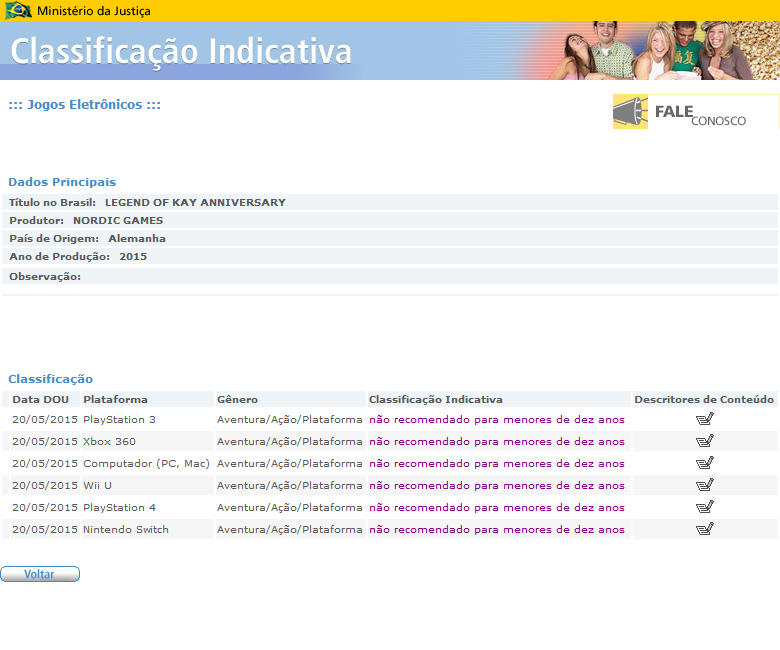The height and width of the screenshot is (650, 780).
Task: Click the Data DOU column header
Action: point(40,399)
